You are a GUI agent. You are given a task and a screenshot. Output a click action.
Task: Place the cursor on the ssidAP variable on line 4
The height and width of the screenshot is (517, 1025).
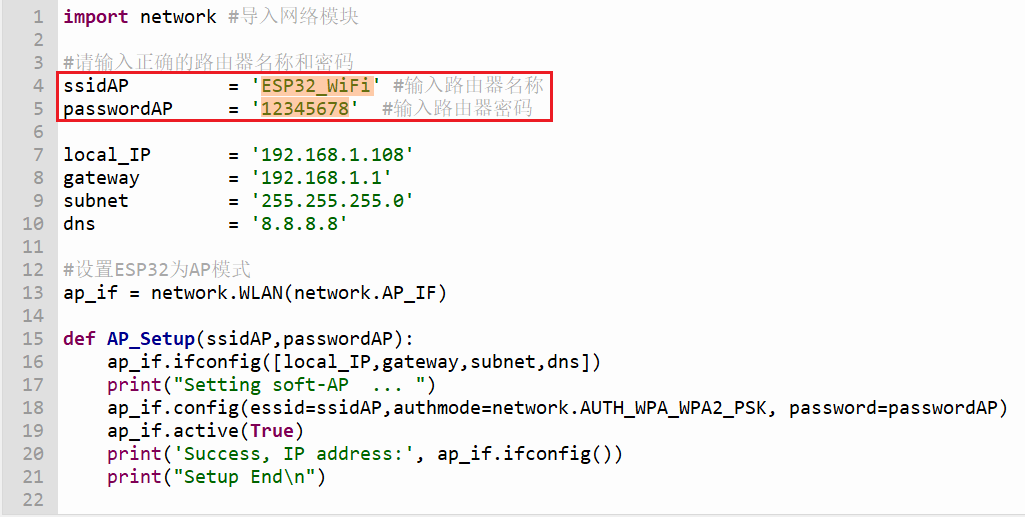pos(96,86)
